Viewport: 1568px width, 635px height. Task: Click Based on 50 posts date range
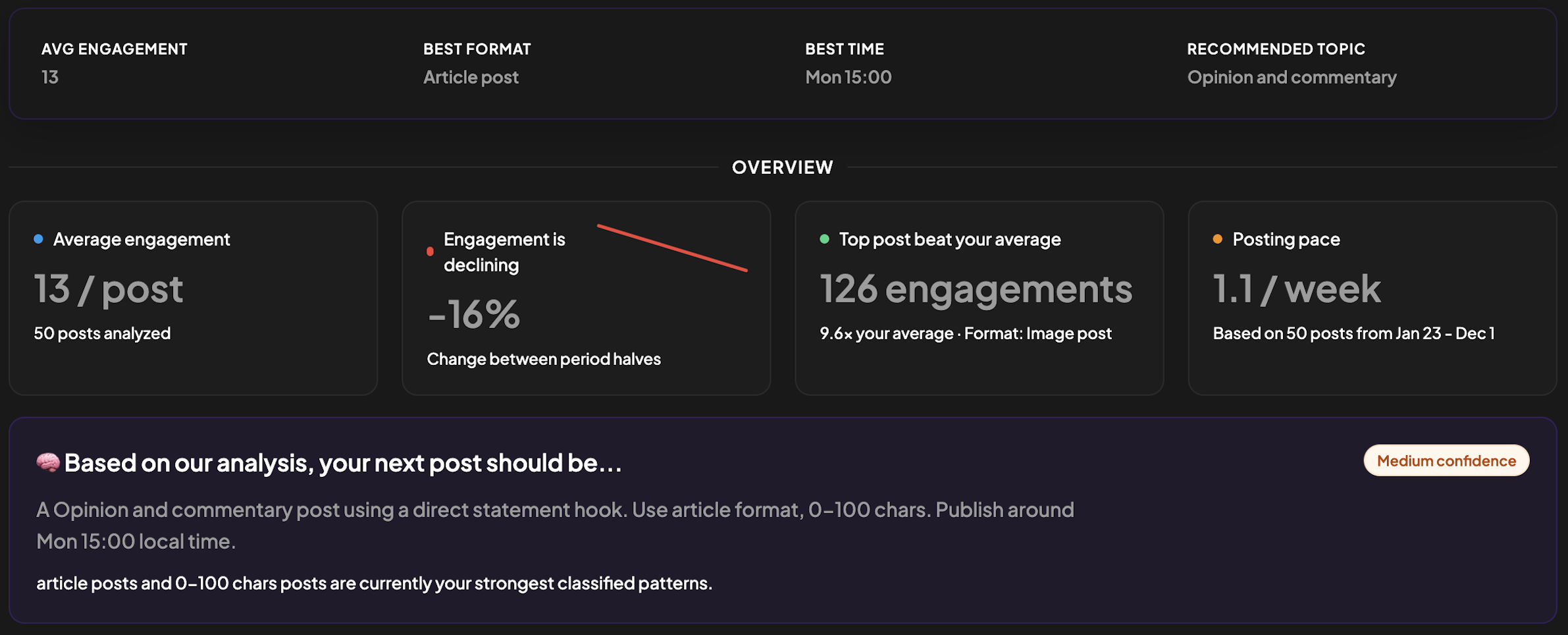tap(1353, 333)
